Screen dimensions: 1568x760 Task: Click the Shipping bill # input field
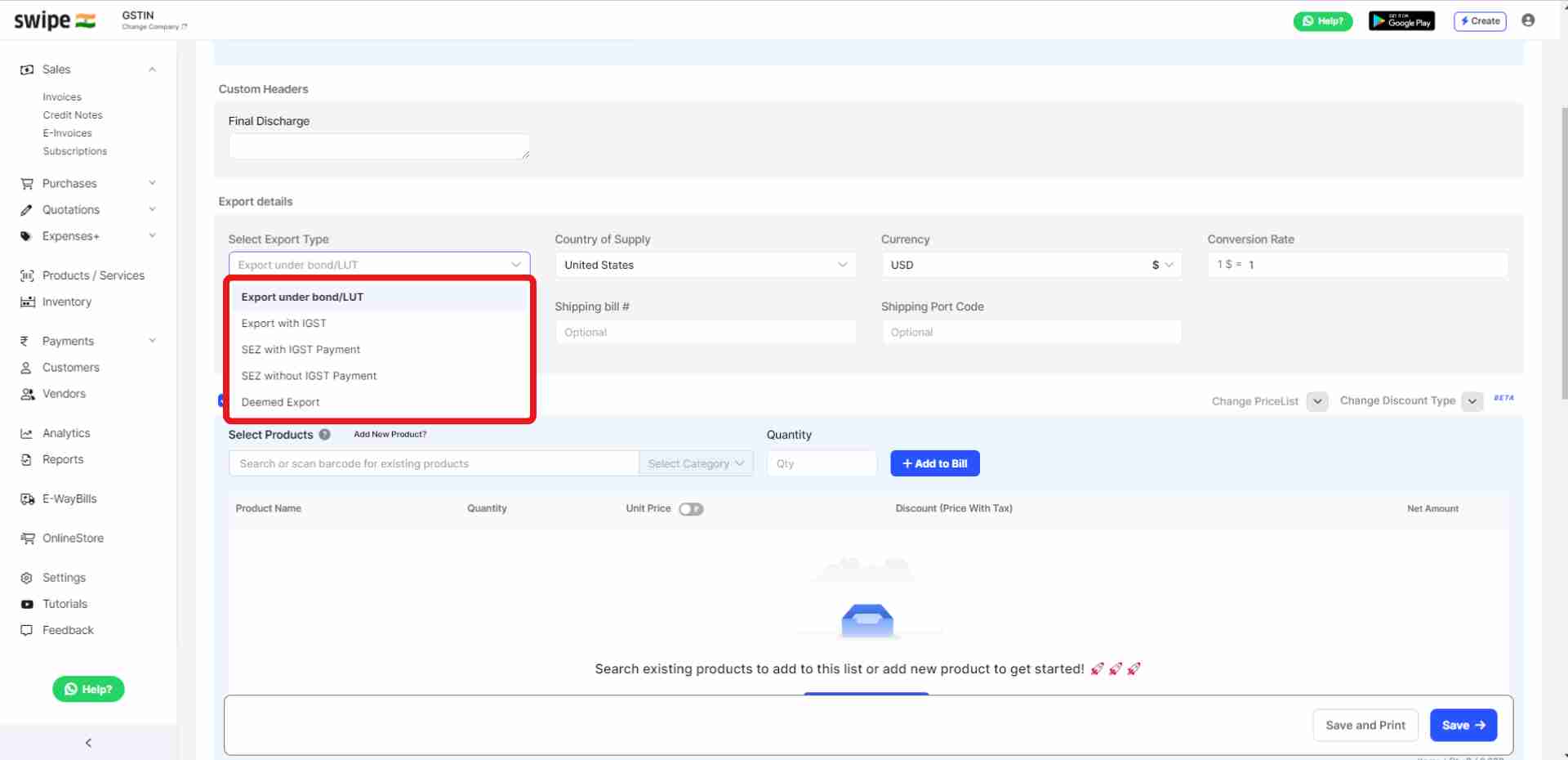tap(705, 333)
